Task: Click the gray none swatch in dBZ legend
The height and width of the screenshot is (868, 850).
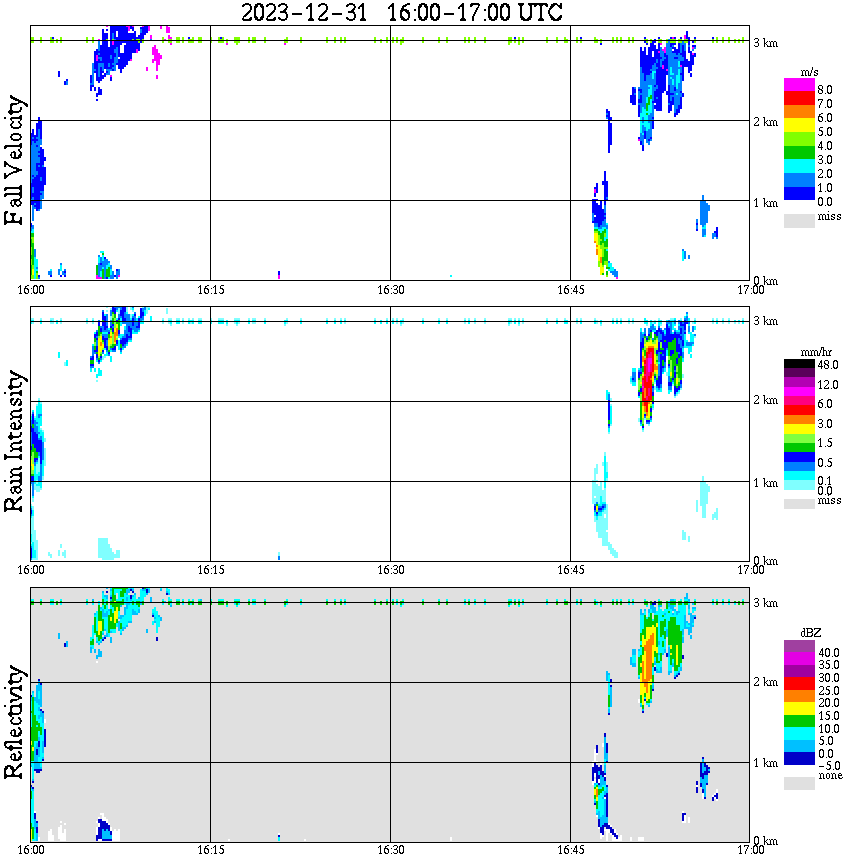Action: click(799, 783)
